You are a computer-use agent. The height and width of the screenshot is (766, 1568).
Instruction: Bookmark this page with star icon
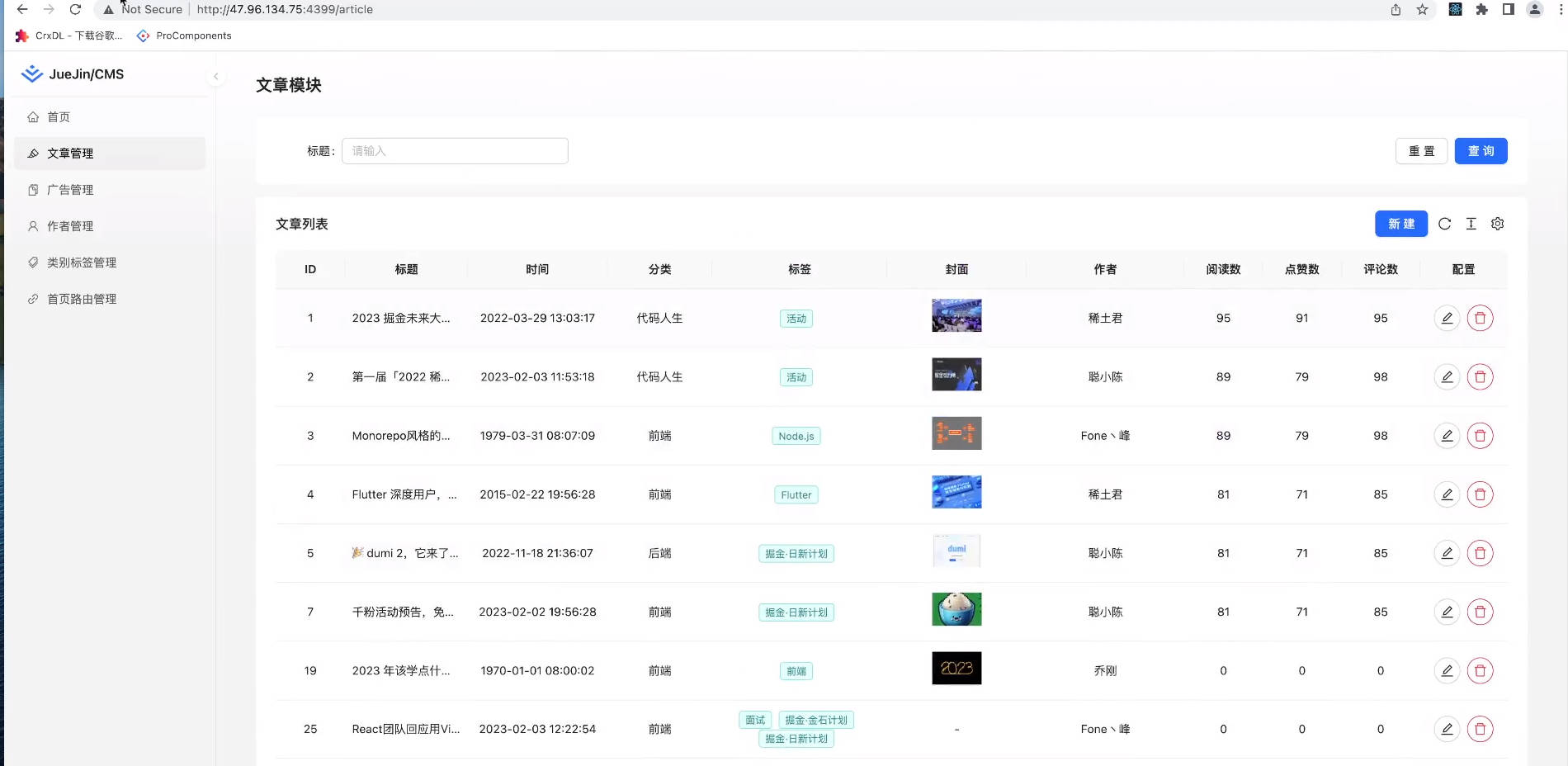(x=1422, y=9)
